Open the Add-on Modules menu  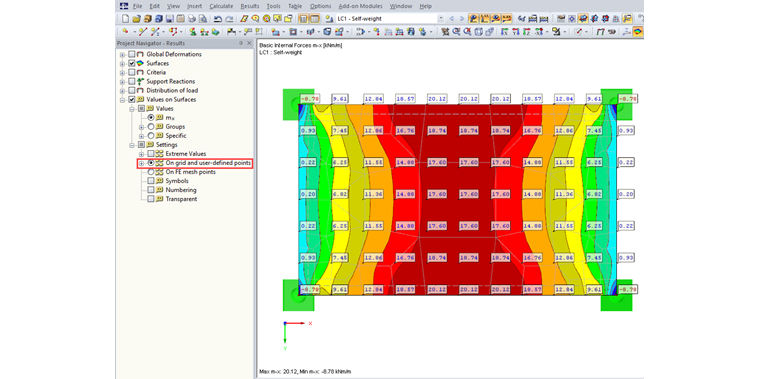[x=360, y=6]
